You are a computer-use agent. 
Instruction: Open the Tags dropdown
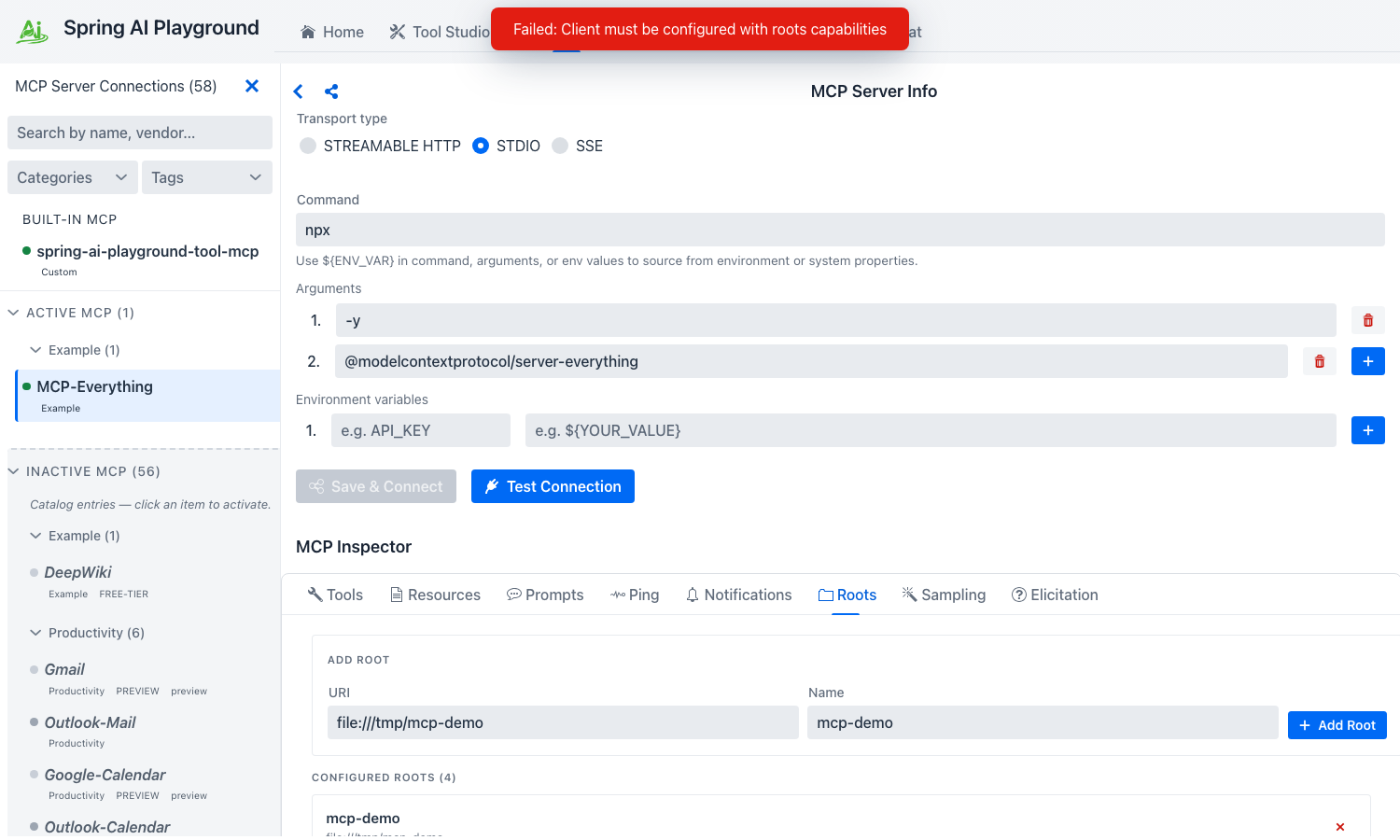[x=207, y=177]
